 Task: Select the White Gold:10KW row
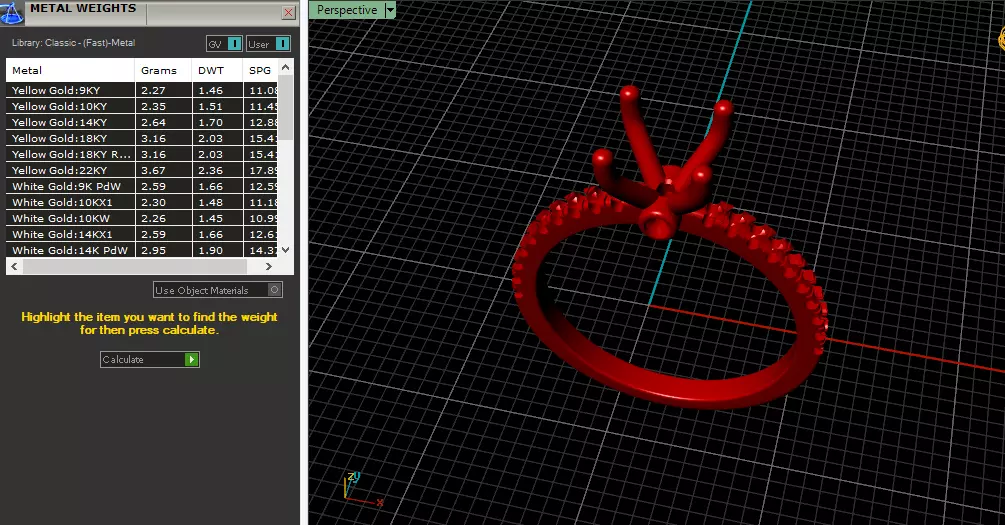pos(142,219)
